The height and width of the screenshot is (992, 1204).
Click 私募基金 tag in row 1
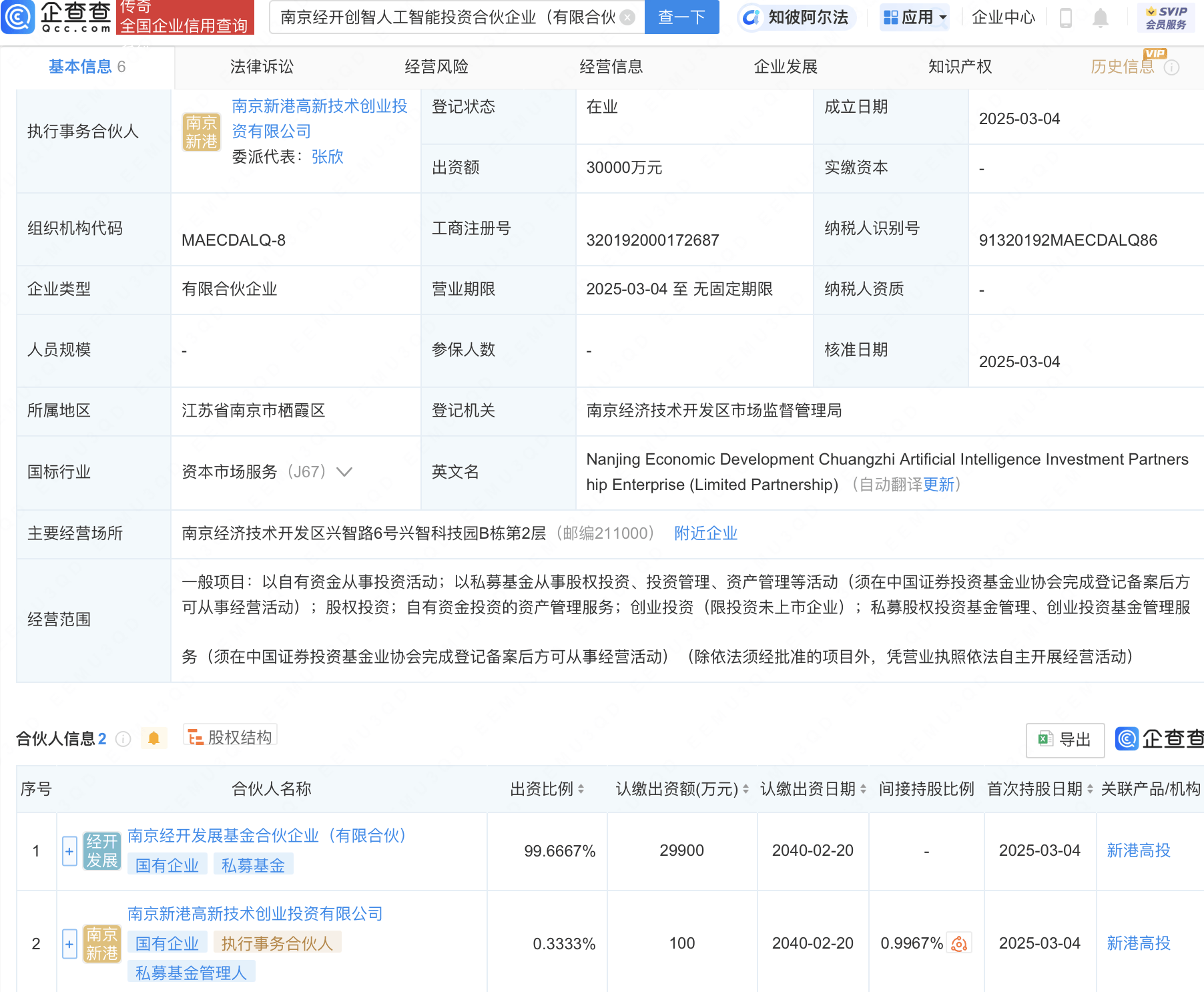pos(253,866)
